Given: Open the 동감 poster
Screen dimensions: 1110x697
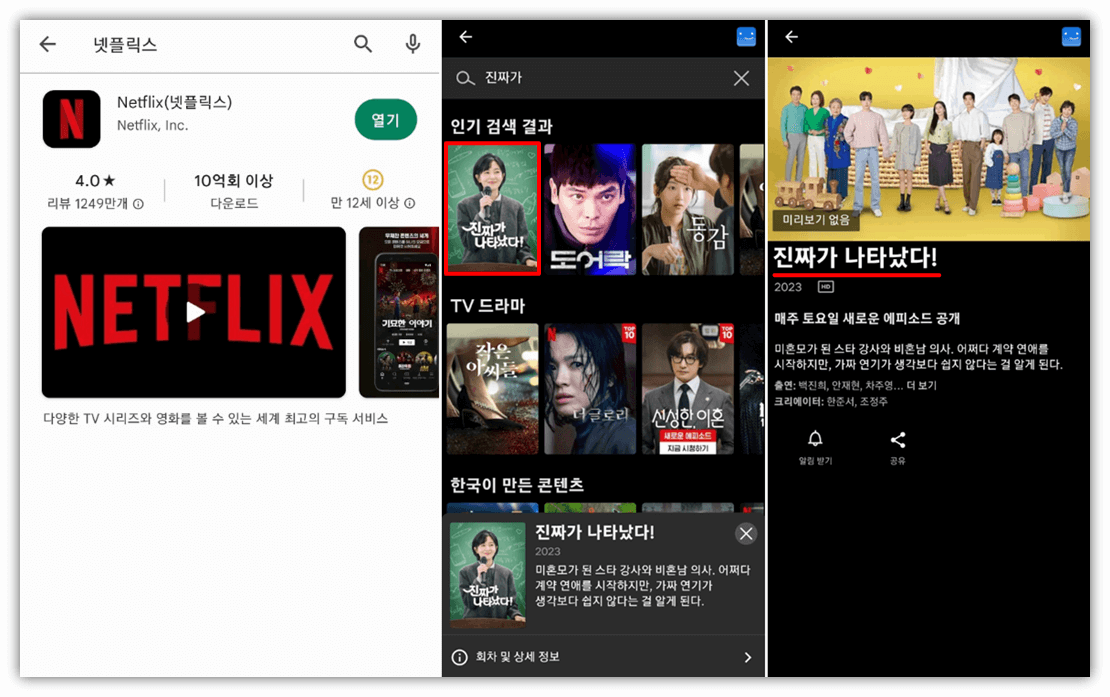Looking at the screenshot, I should tap(687, 209).
